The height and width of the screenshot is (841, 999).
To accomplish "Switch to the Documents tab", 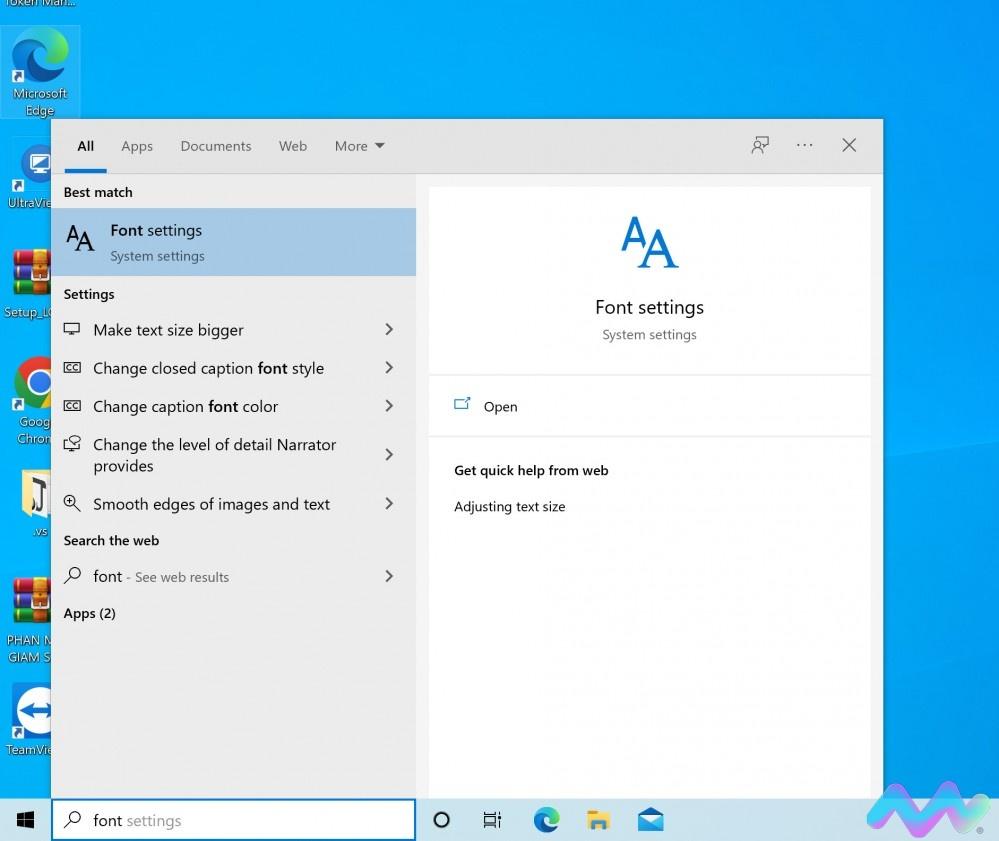I will (x=216, y=146).
